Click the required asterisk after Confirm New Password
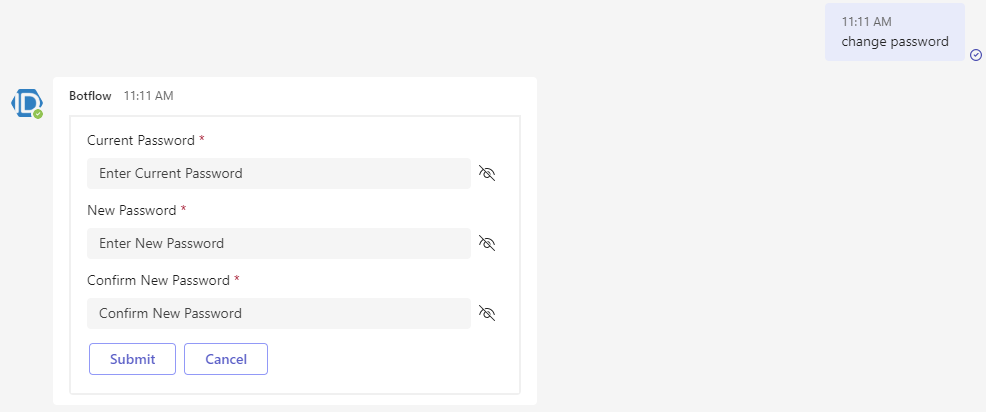 coord(237,279)
